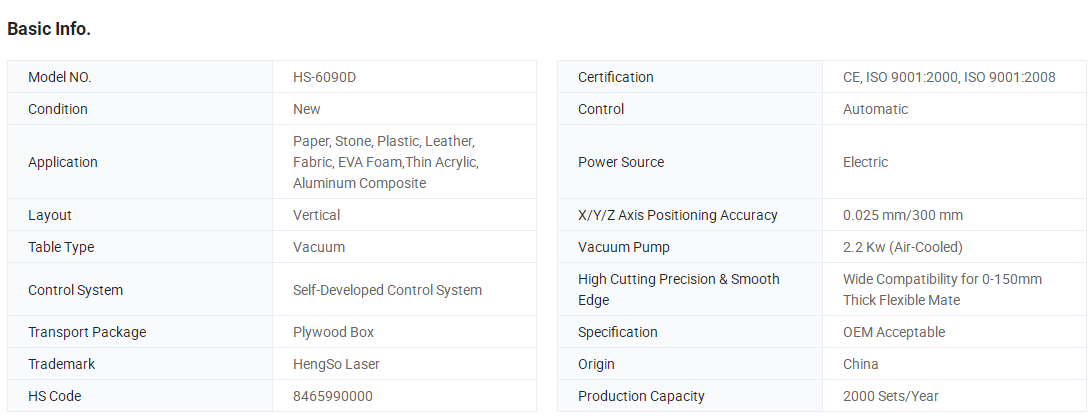Click the Origin value China
Viewport: 1090px width, 418px height.
pos(860,364)
